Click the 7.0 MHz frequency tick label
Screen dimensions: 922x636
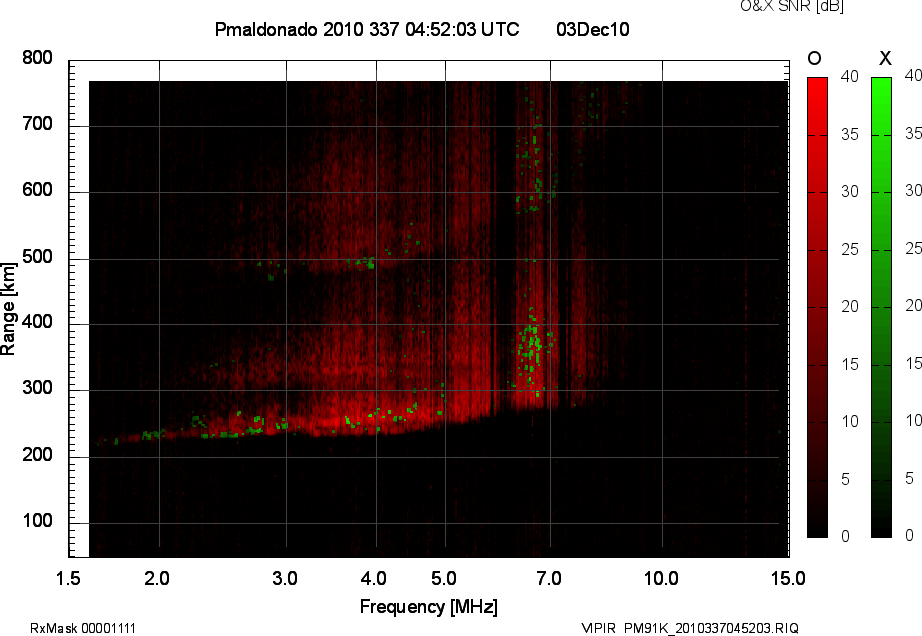pyautogui.click(x=548, y=578)
